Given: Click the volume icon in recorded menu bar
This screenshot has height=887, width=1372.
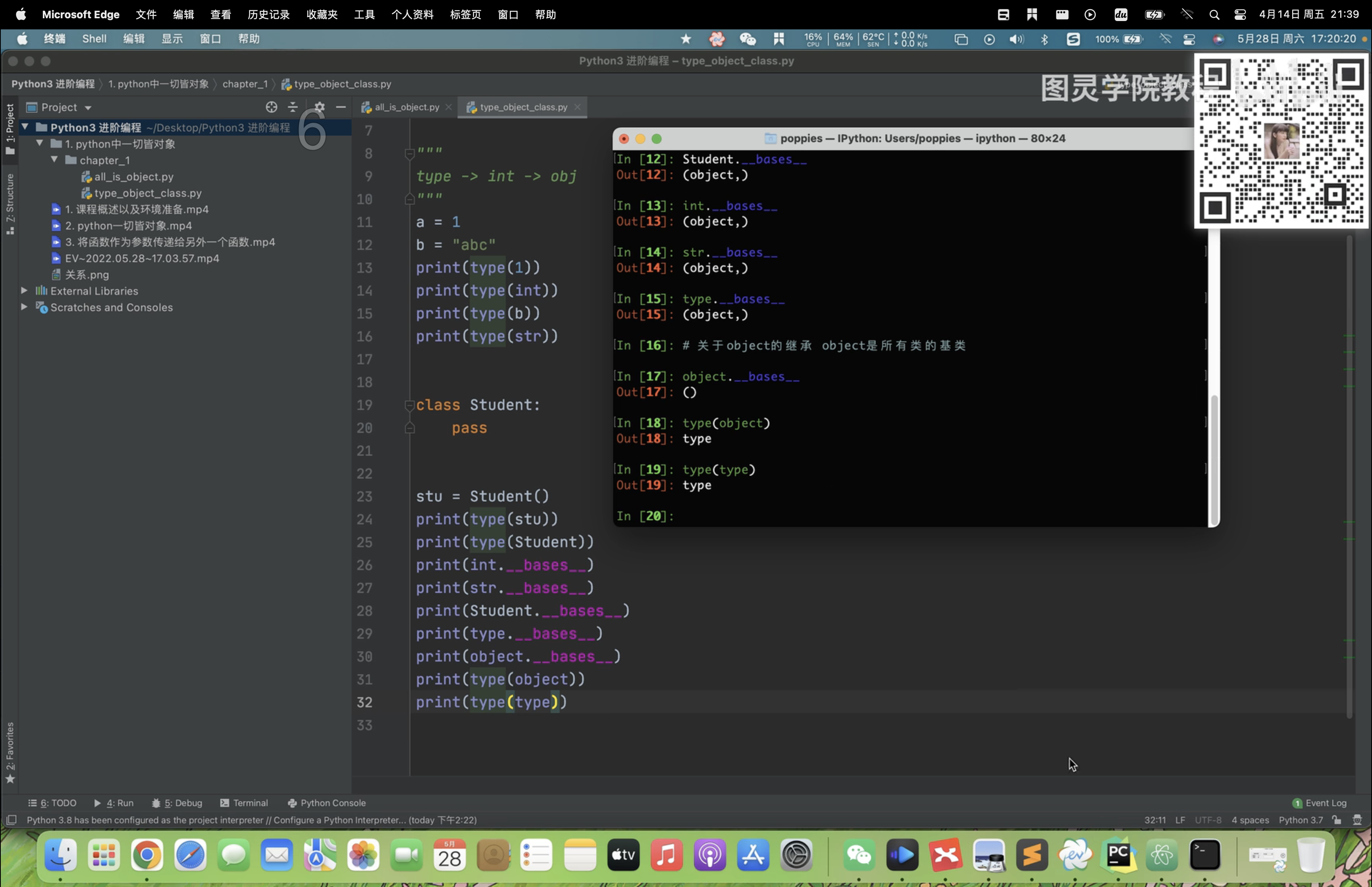Looking at the screenshot, I should (1017, 39).
